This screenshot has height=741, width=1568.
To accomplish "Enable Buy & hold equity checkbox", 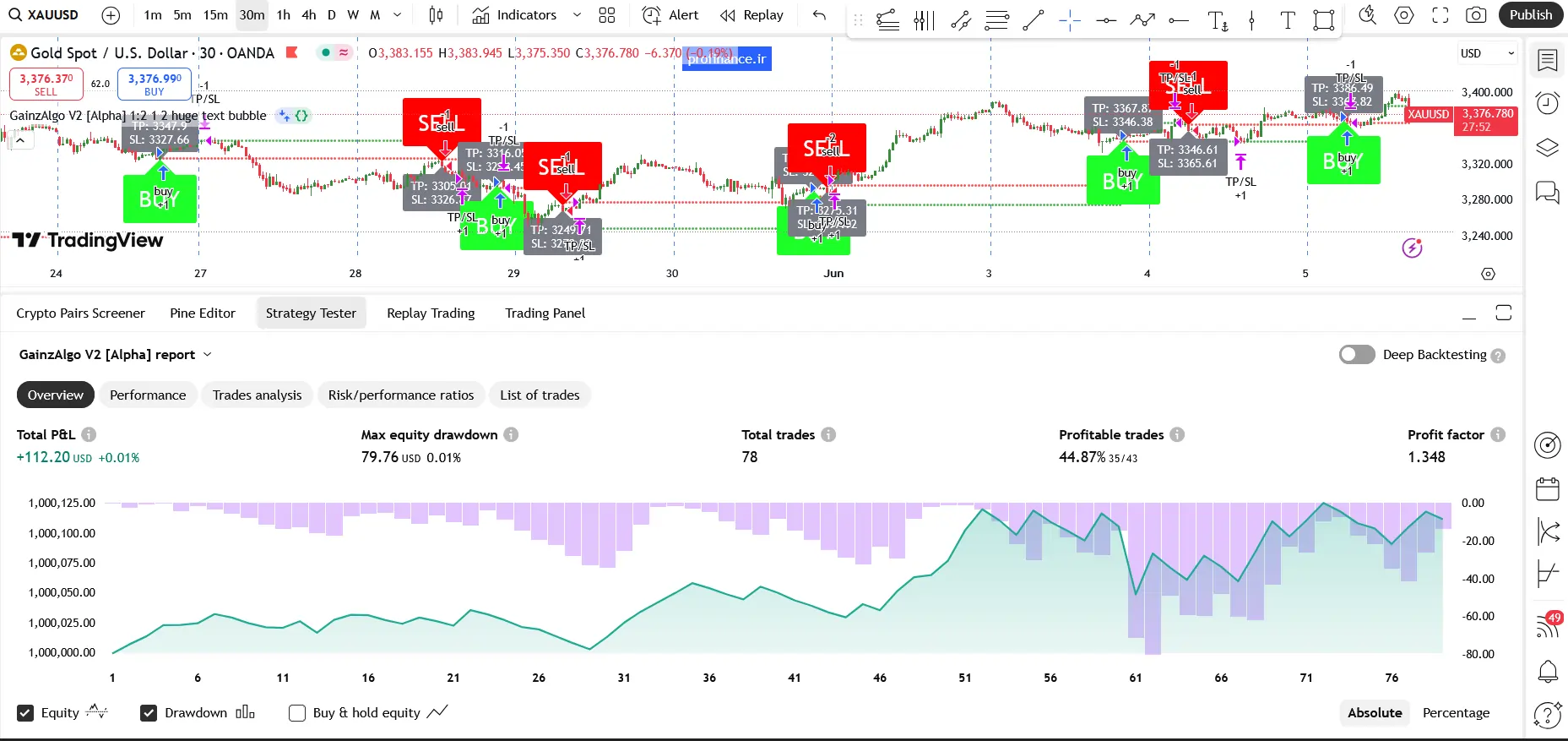I will [297, 713].
